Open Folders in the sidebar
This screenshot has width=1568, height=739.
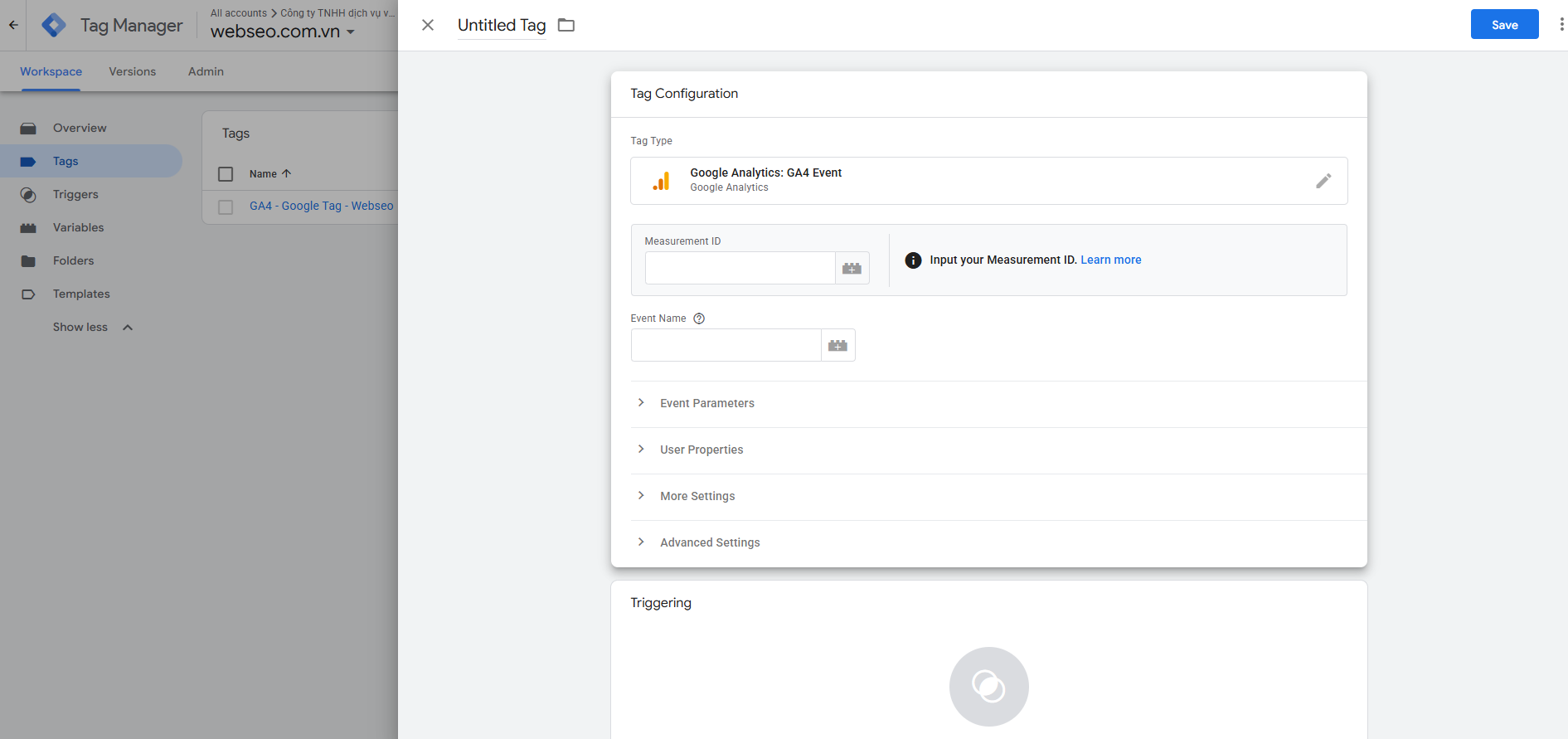pos(74,261)
